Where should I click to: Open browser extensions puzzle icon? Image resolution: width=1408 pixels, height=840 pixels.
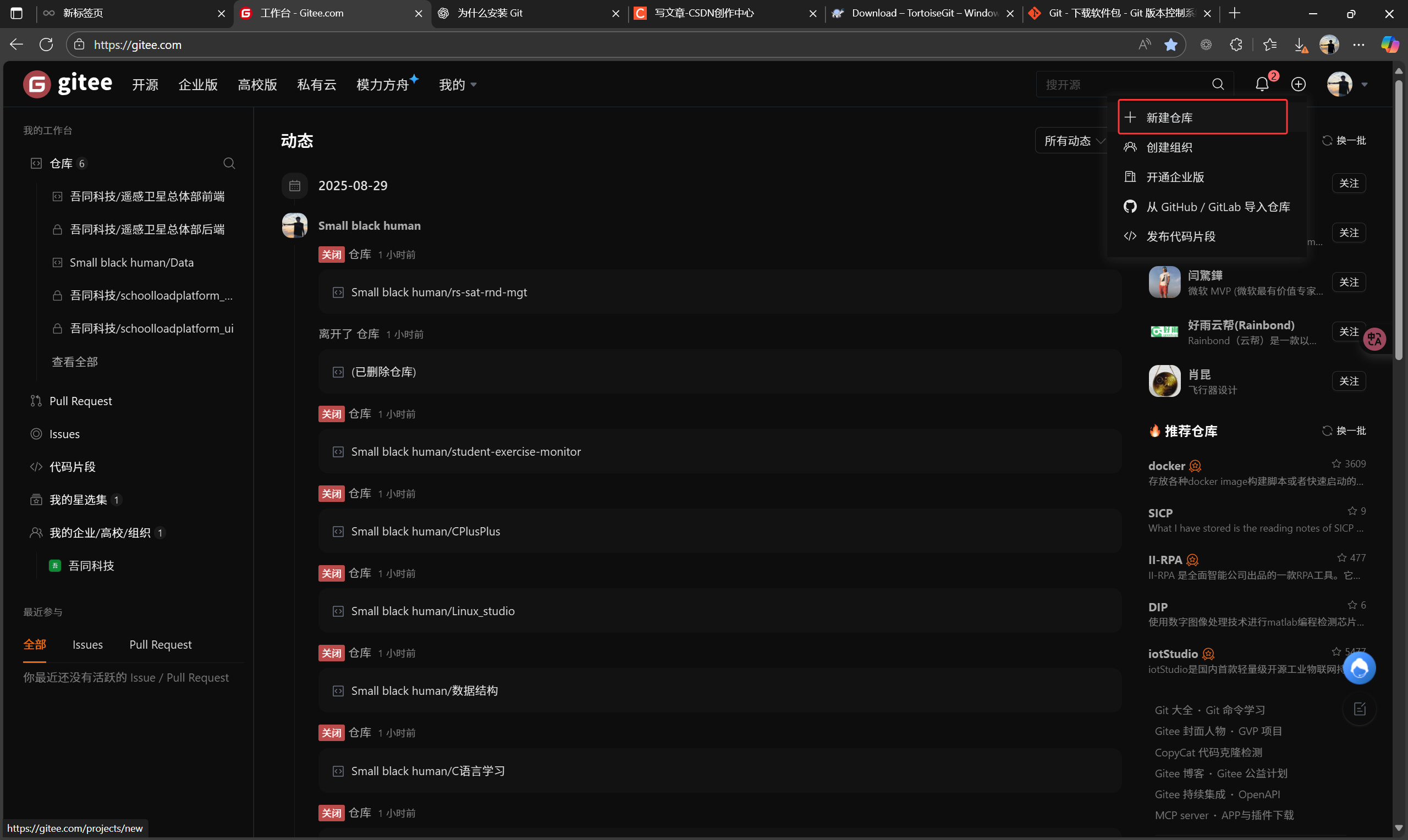(x=1236, y=45)
